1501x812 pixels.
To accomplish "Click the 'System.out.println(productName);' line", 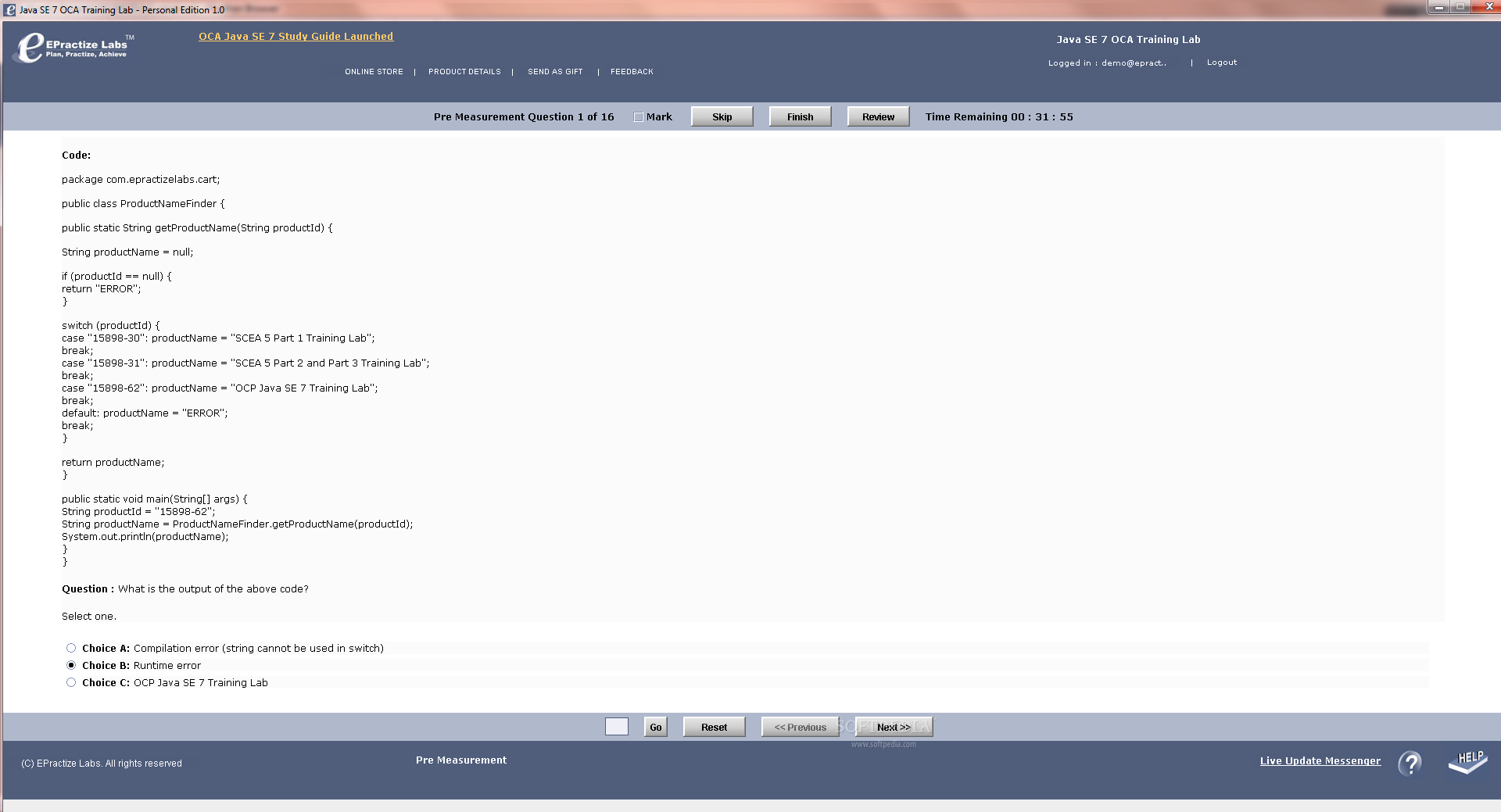I will coord(145,537).
